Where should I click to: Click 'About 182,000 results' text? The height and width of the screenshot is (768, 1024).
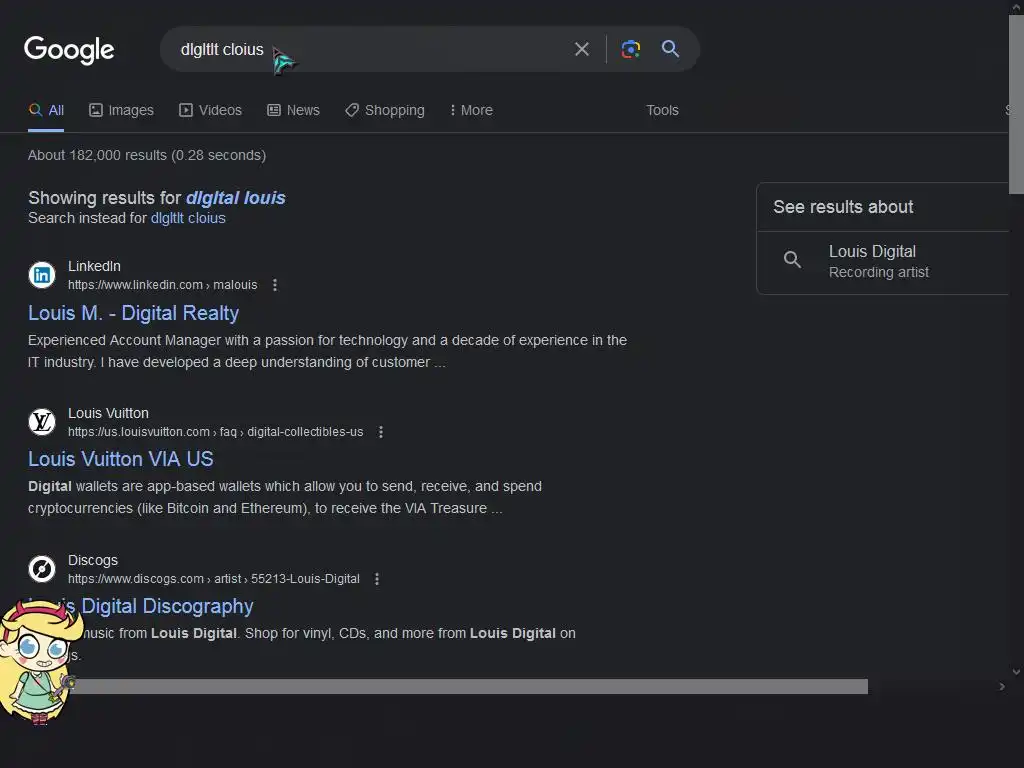(x=147, y=155)
